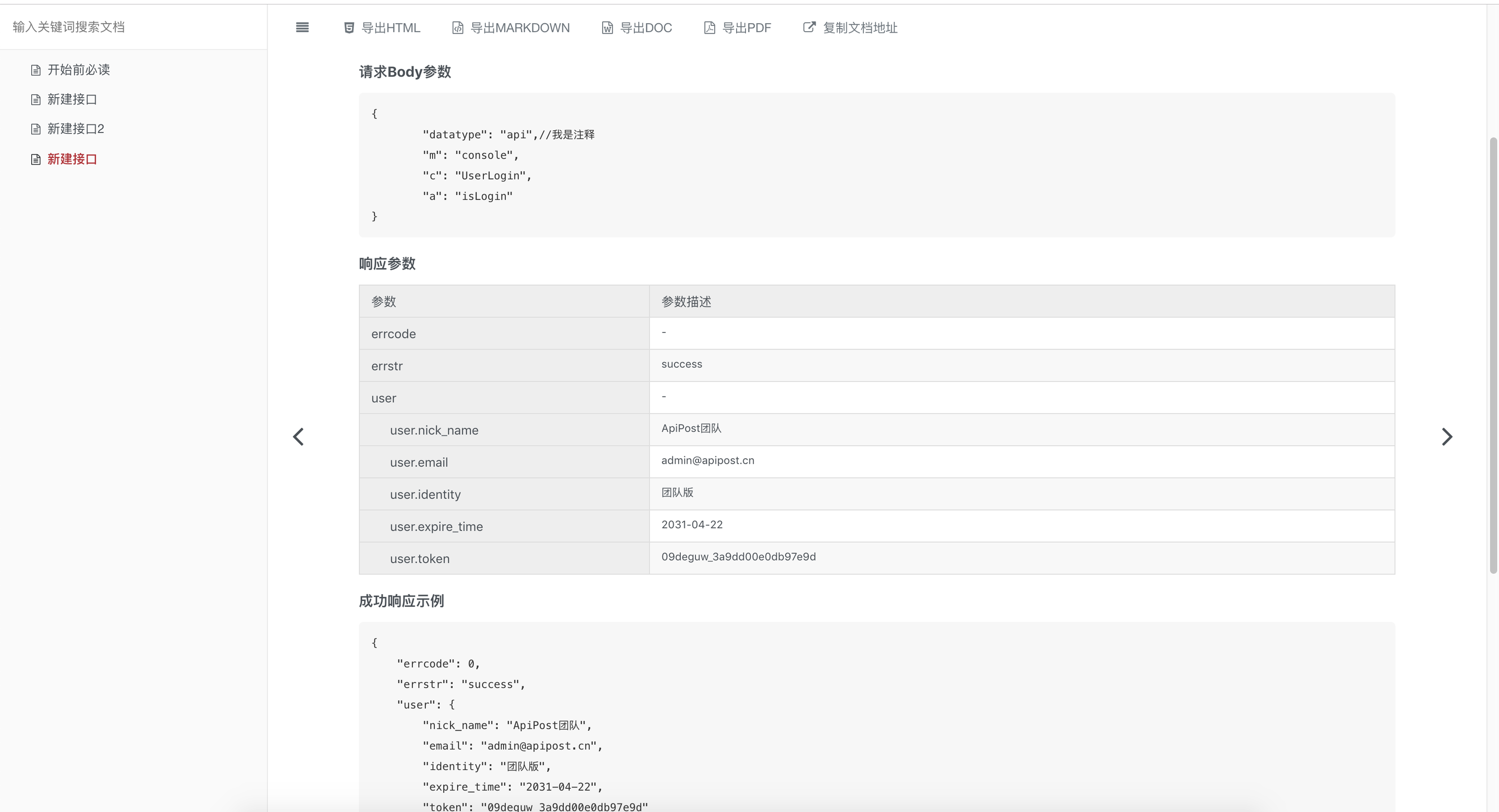Image resolution: width=1499 pixels, height=812 pixels.
Task: Select the 新建接口2 document
Action: pyautogui.click(x=76, y=128)
